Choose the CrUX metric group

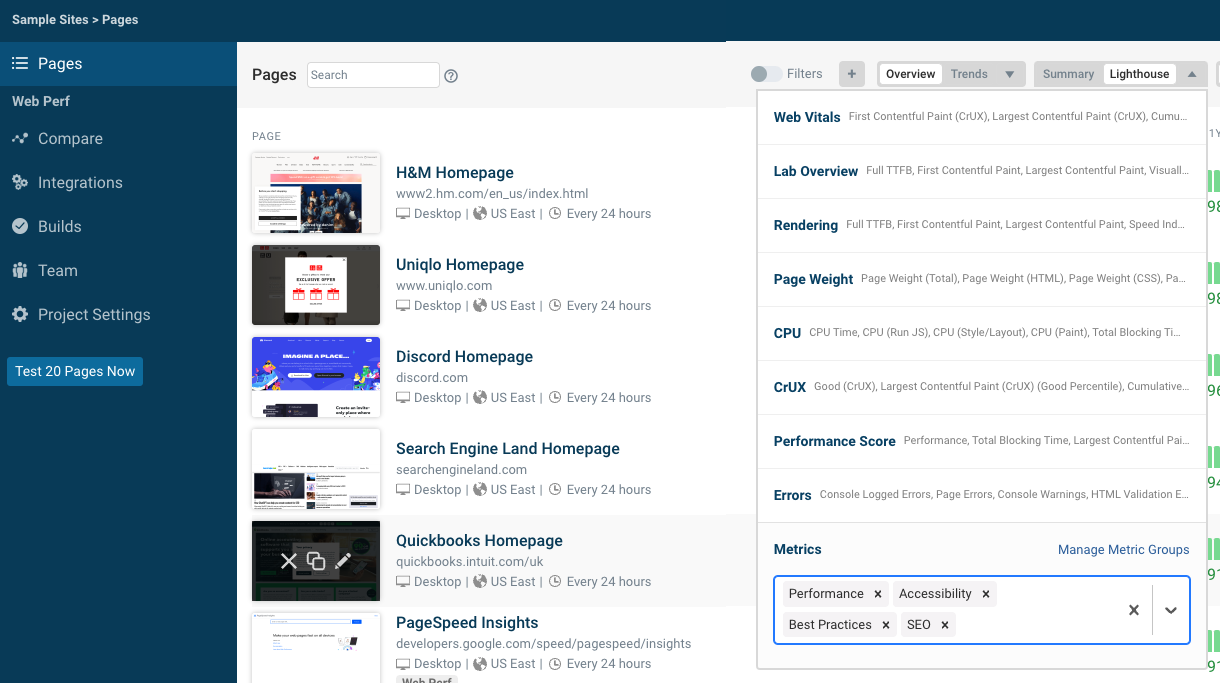coord(982,387)
